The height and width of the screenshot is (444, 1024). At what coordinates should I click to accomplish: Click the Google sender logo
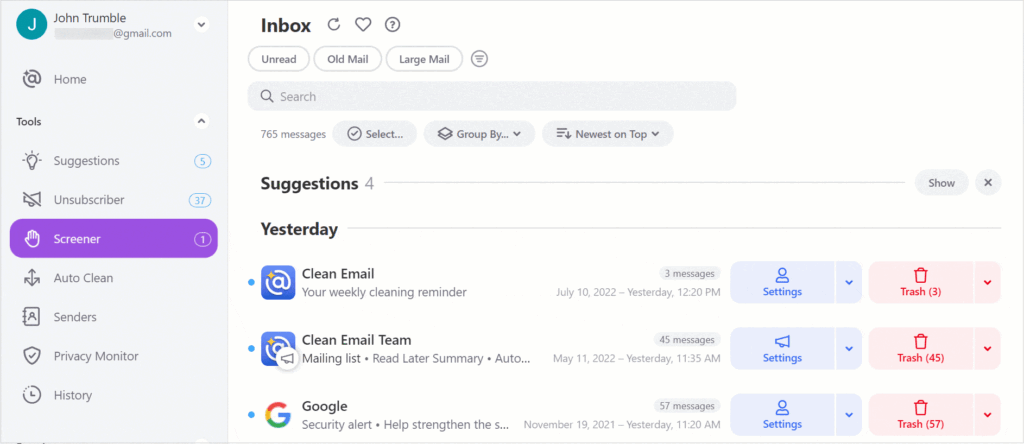(278, 415)
